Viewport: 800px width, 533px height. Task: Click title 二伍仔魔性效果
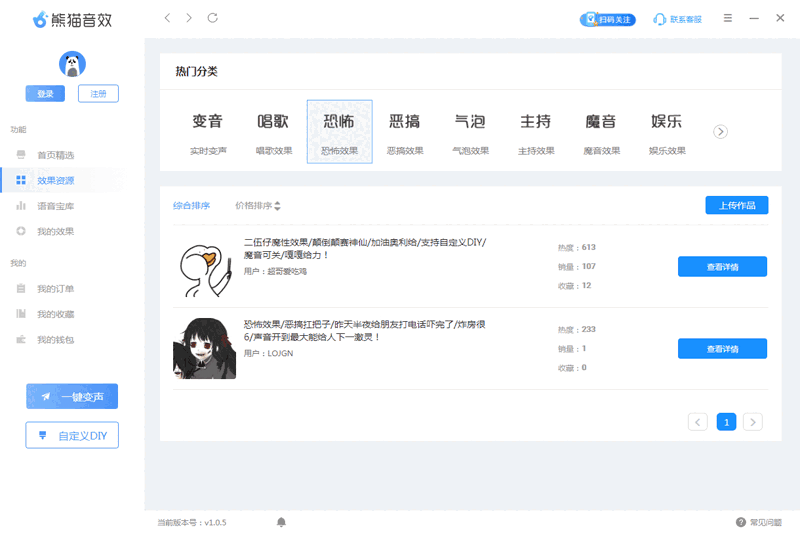click(x=365, y=248)
